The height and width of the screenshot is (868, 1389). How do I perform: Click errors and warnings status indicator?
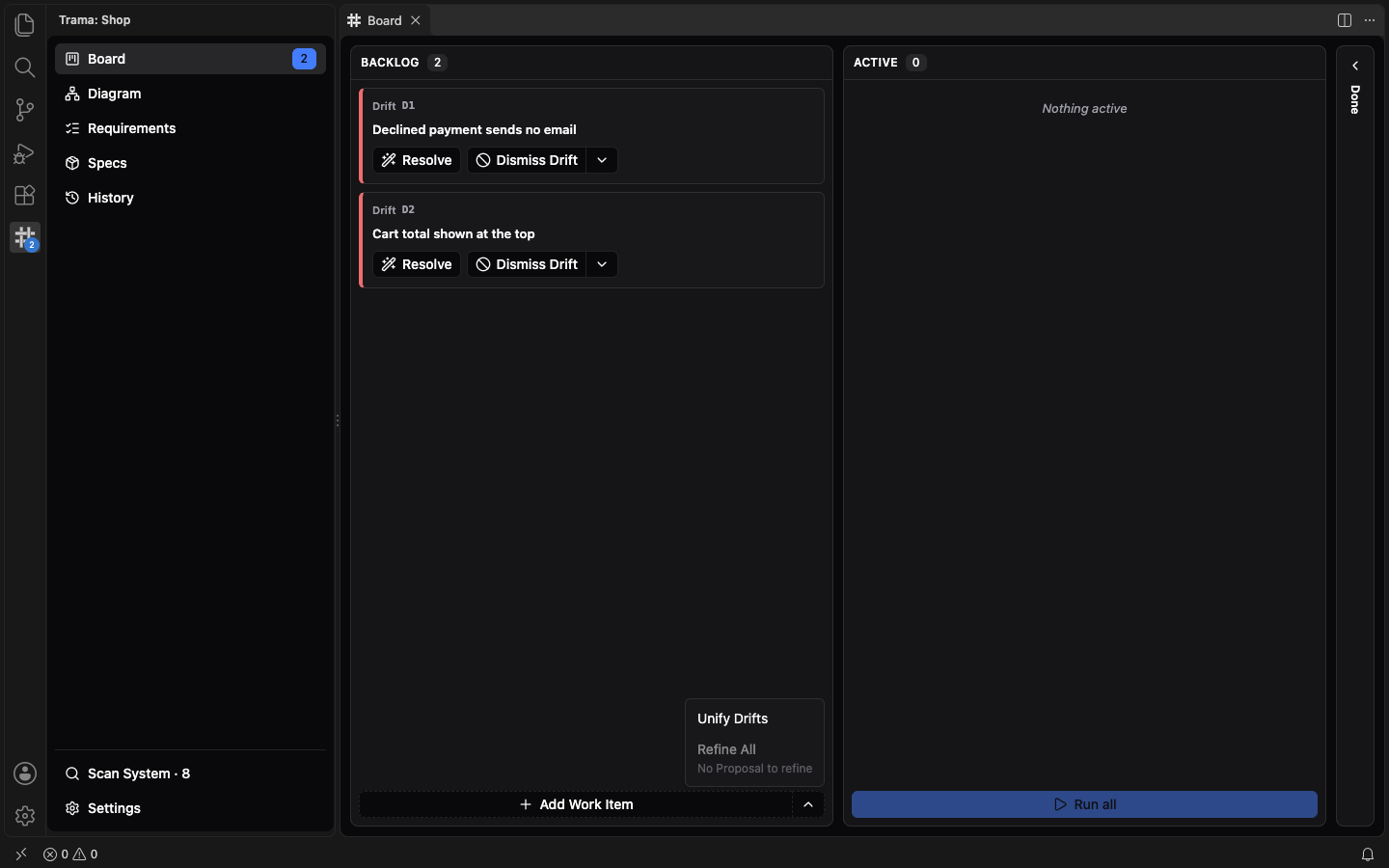(x=70, y=854)
